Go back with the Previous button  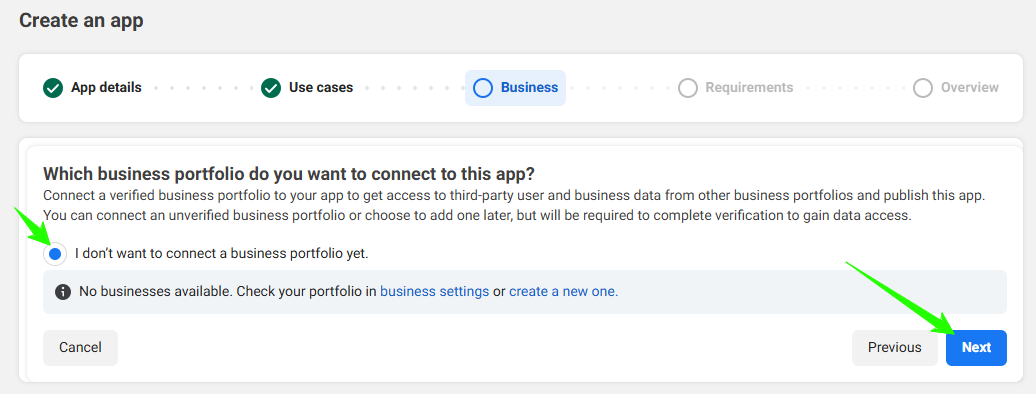(x=895, y=348)
